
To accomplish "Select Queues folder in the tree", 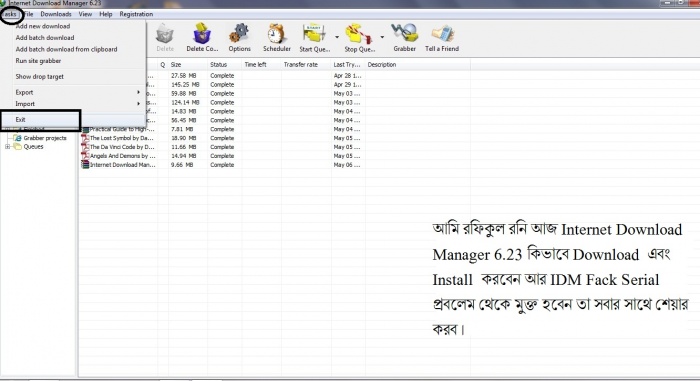I will (x=33, y=147).
